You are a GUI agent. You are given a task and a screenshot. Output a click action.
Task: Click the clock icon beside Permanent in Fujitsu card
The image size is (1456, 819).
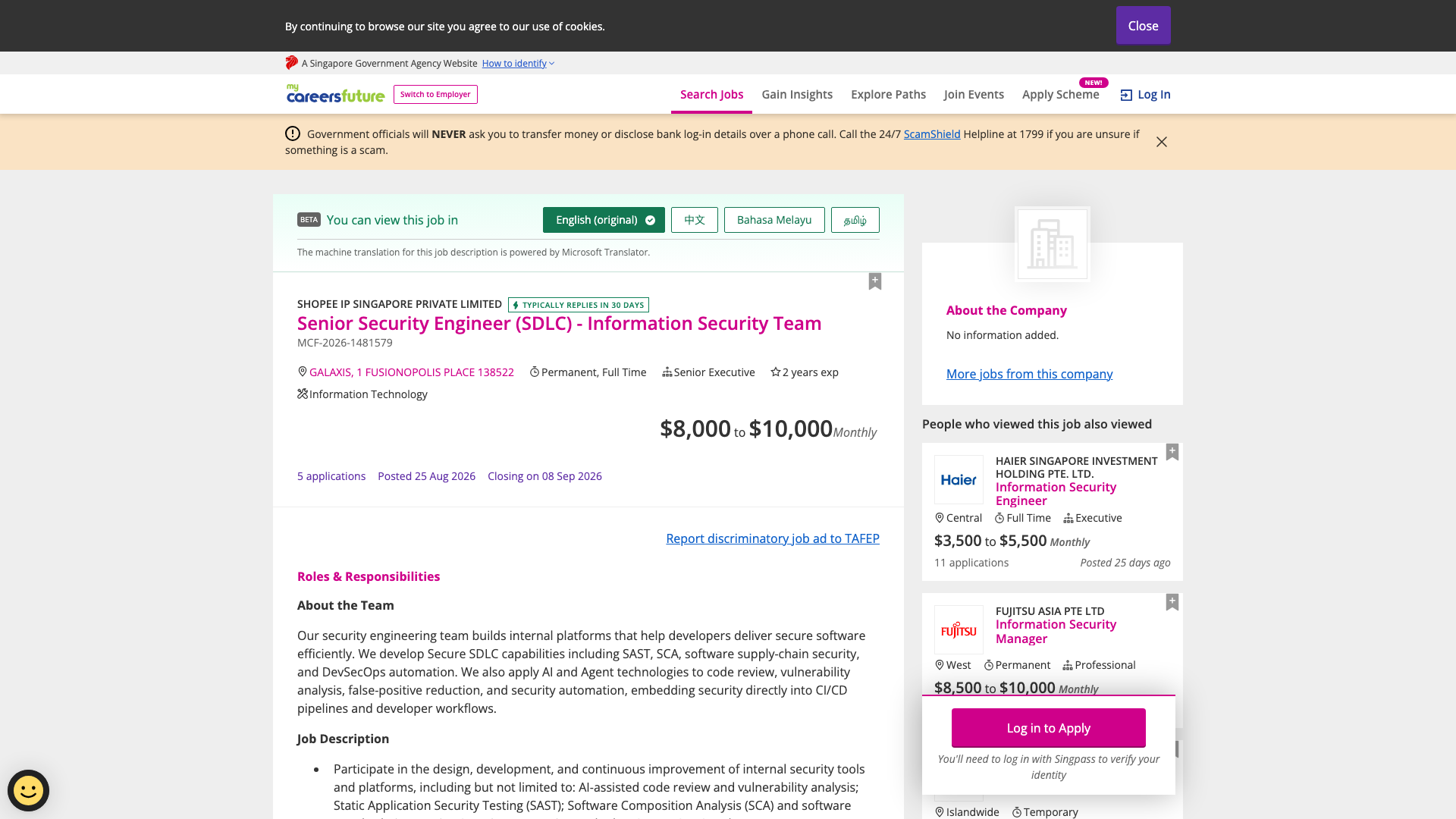[x=989, y=665]
